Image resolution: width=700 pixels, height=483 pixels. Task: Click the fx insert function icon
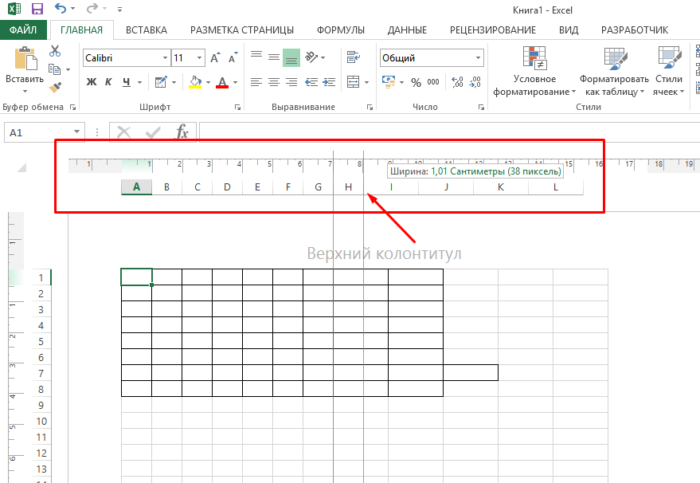[x=182, y=132]
